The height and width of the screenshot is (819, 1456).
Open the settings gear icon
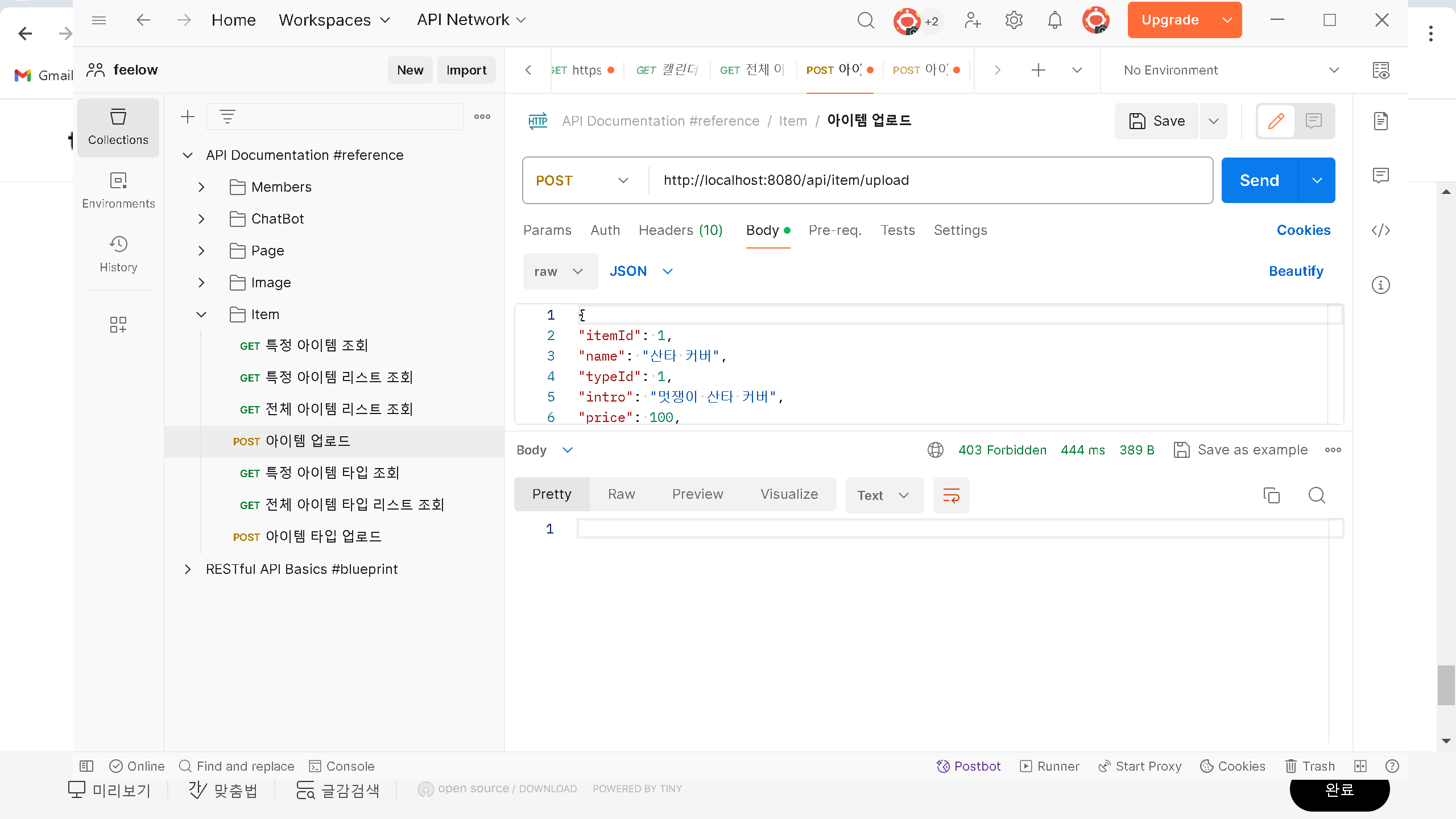click(1014, 20)
